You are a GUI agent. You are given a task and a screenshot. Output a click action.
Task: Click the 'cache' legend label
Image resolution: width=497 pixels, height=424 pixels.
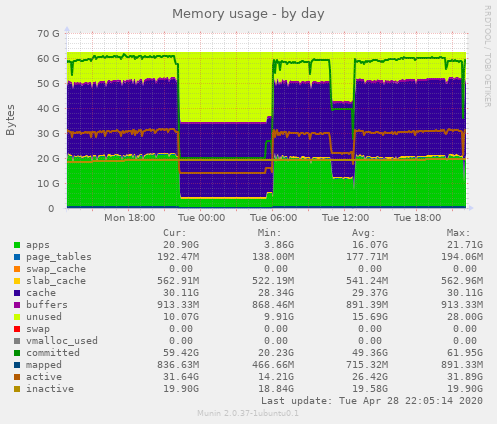click(x=41, y=293)
